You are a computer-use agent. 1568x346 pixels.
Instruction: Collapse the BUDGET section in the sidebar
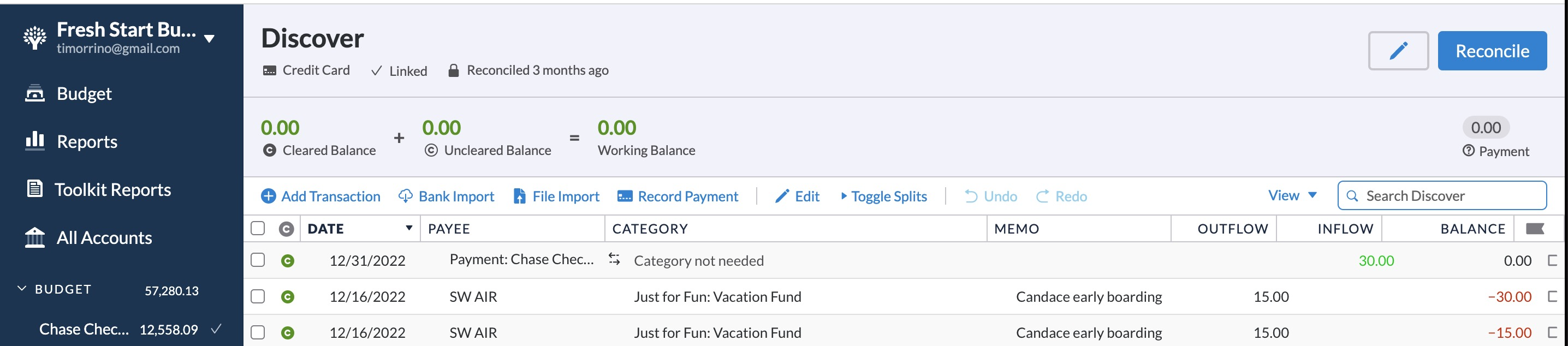23,289
